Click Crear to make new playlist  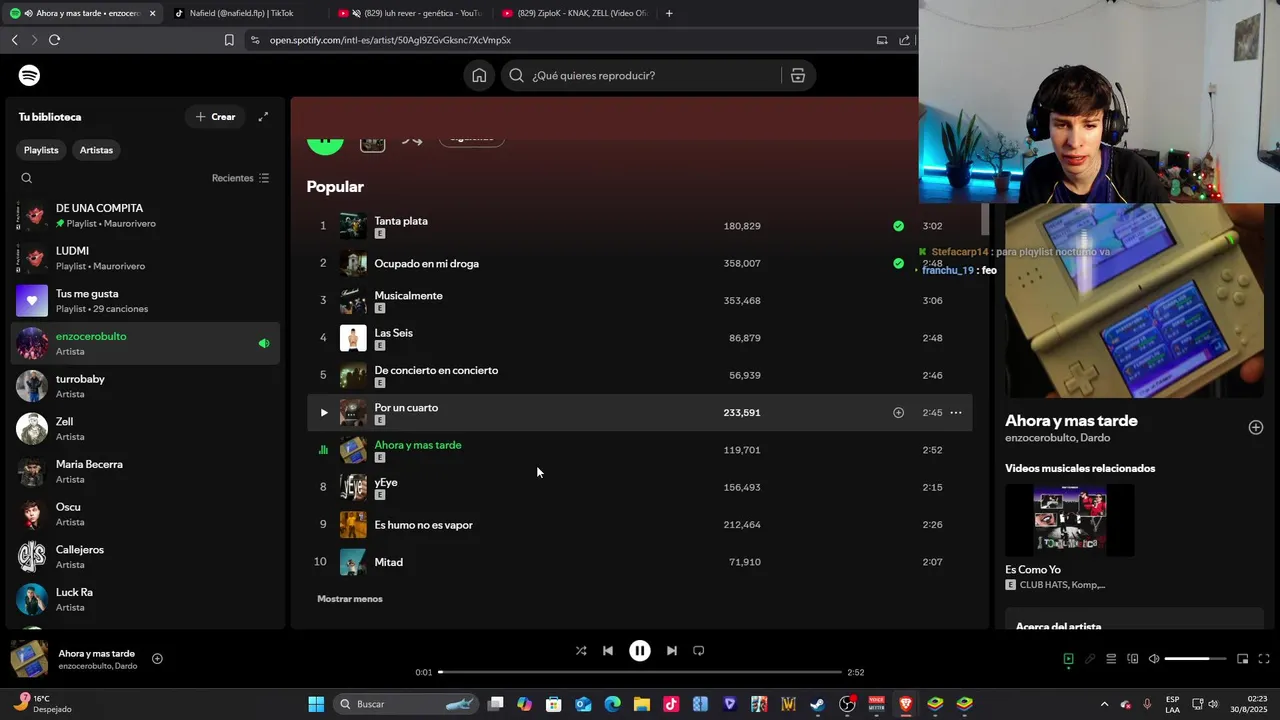(215, 117)
